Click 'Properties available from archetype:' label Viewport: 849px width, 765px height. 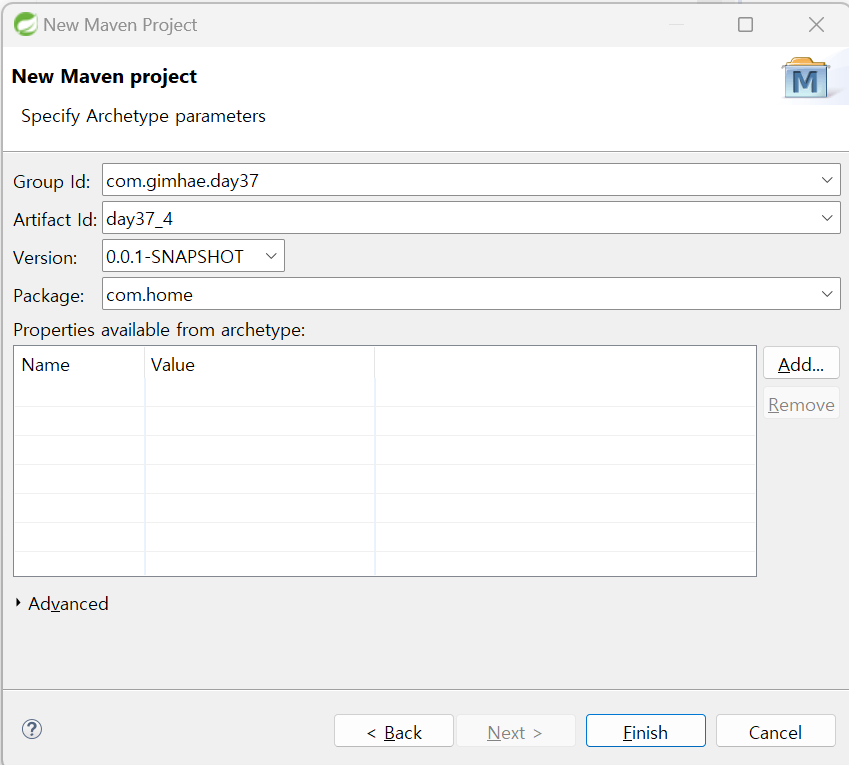pos(159,330)
